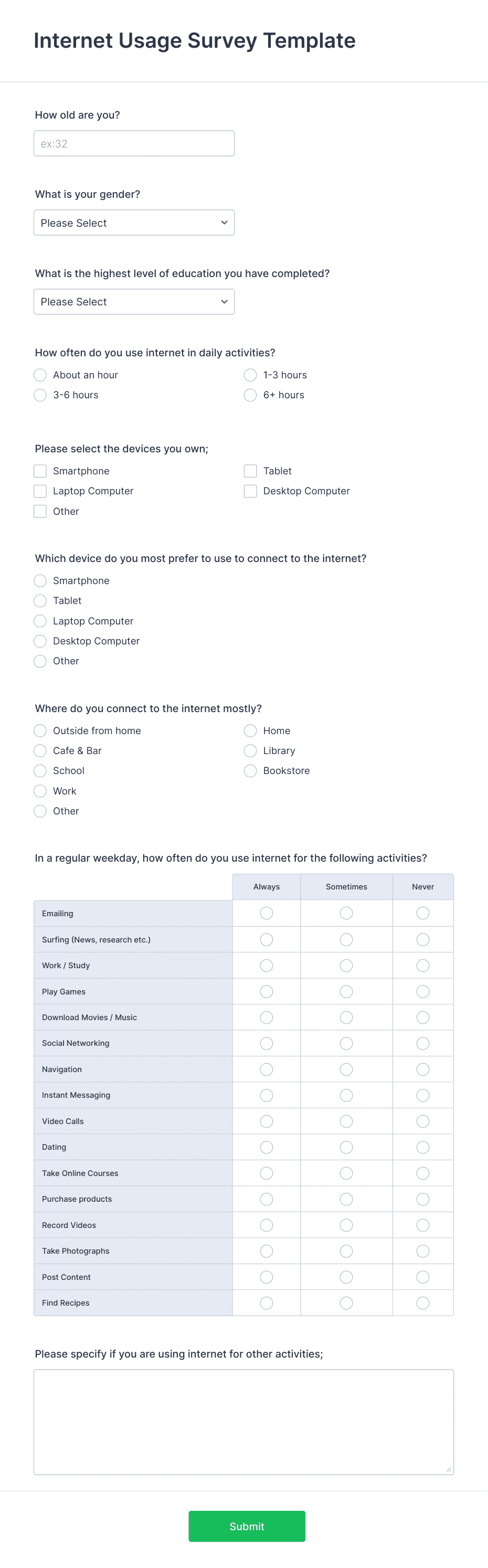
Task: Choose "Home" as main connection place
Action: [250, 730]
